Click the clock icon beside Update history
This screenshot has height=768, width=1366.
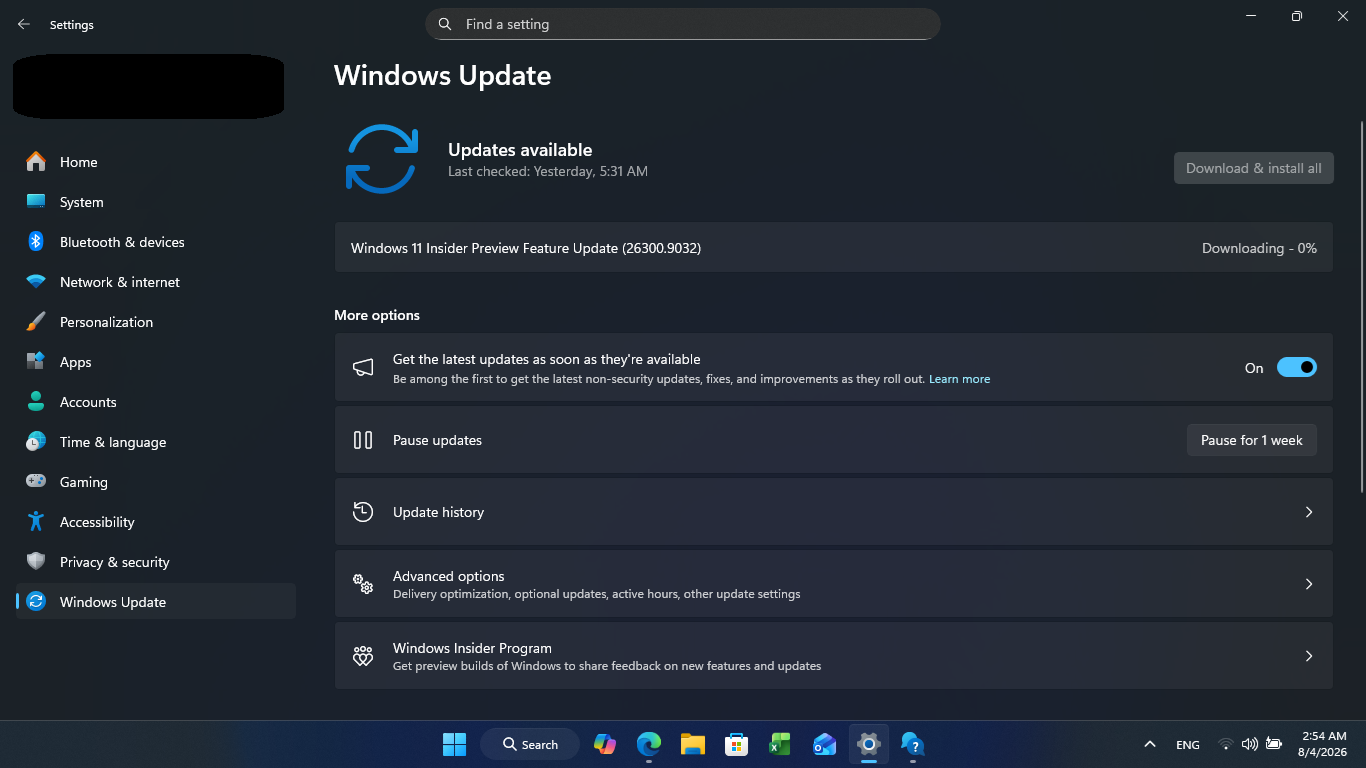click(363, 512)
